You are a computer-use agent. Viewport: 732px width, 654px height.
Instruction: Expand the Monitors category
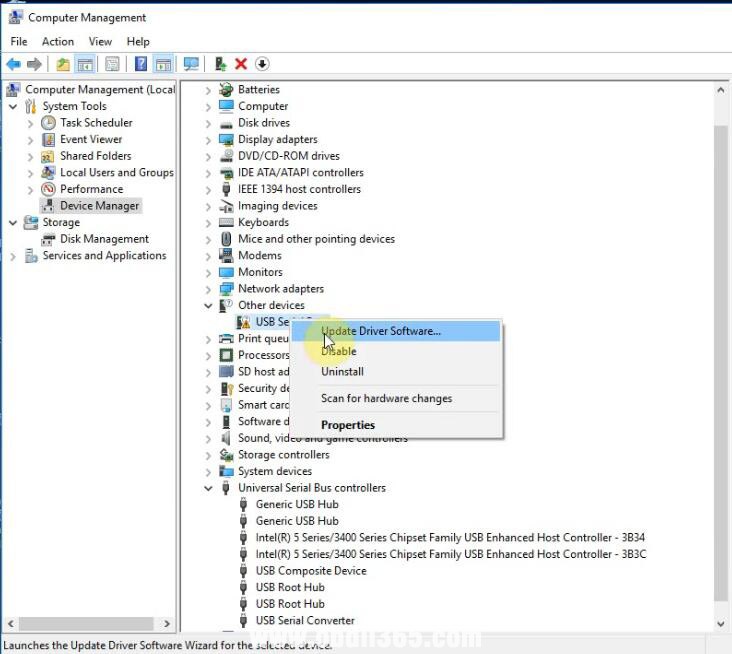208,273
